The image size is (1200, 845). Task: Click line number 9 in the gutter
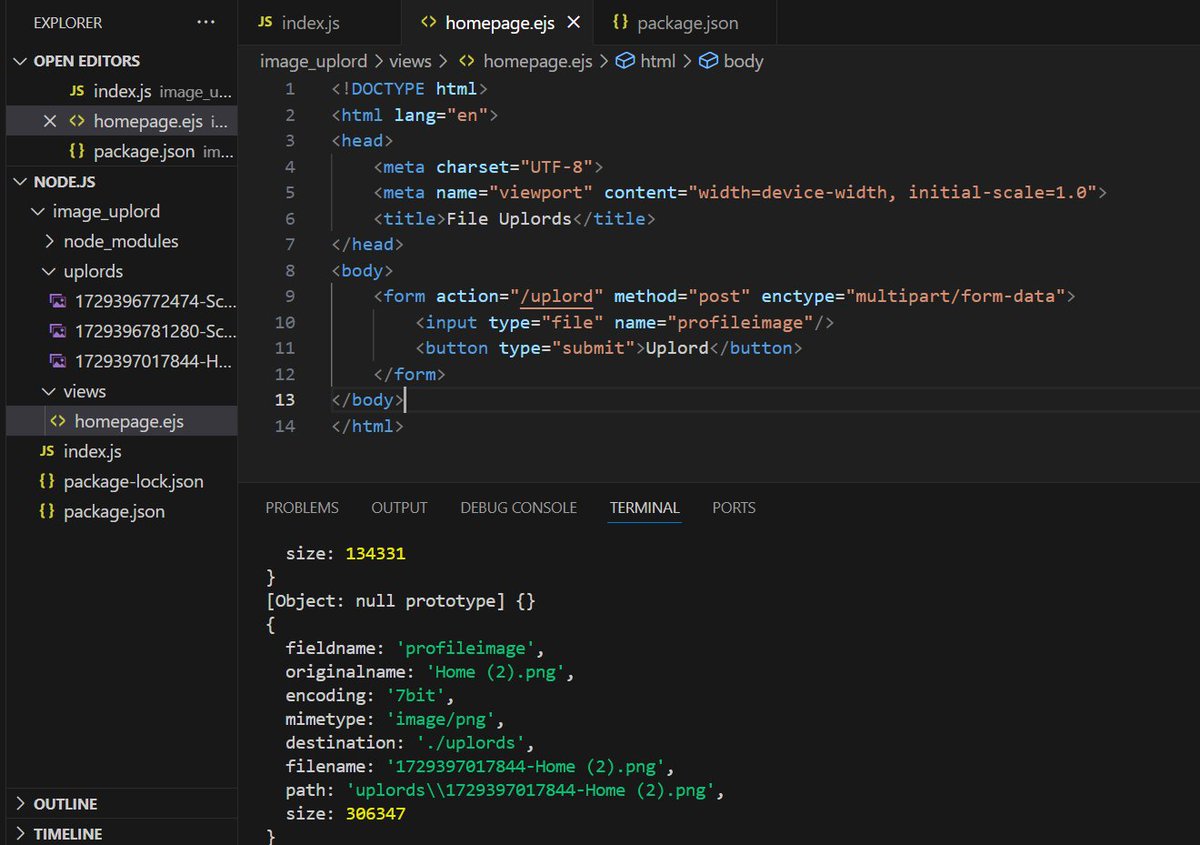click(290, 296)
